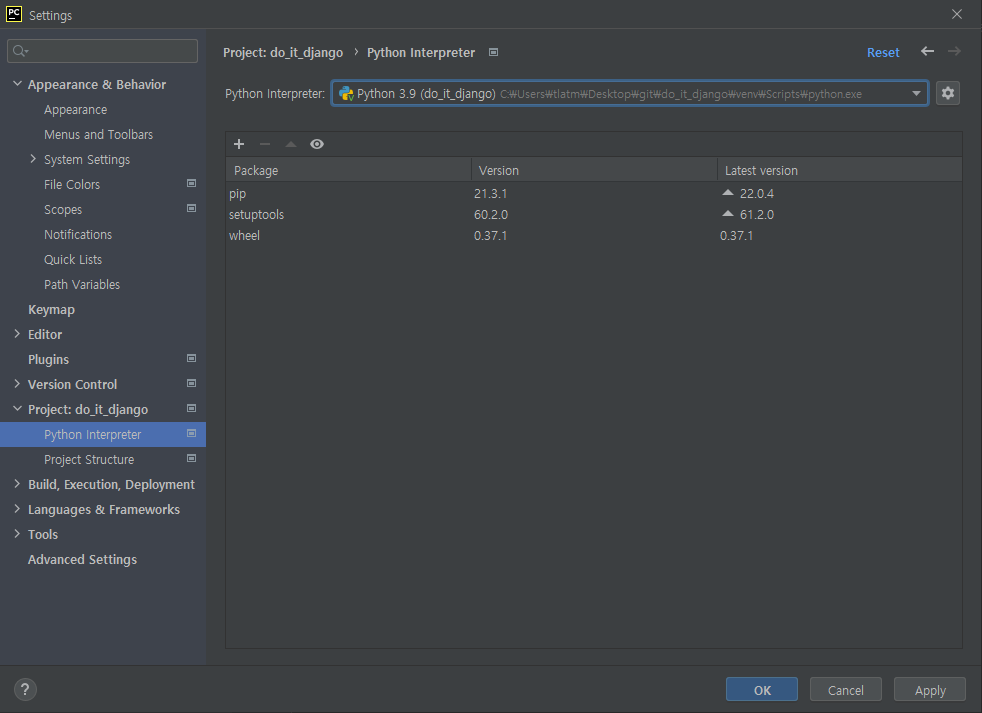Image resolution: width=982 pixels, height=713 pixels.
Task: Click pip version 21.3.1 cell
Action: [x=490, y=194]
